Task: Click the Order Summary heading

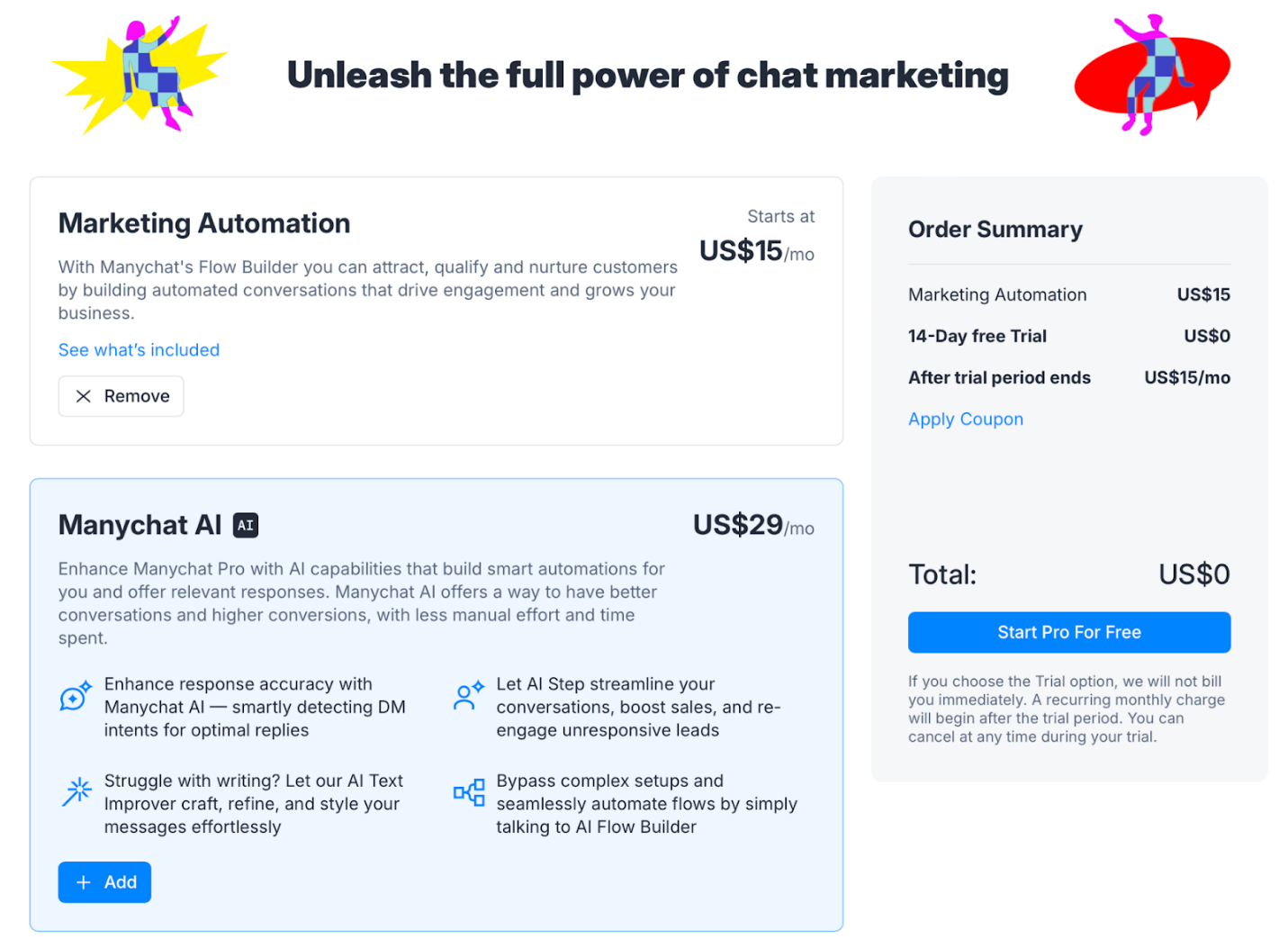Action: 995,230
